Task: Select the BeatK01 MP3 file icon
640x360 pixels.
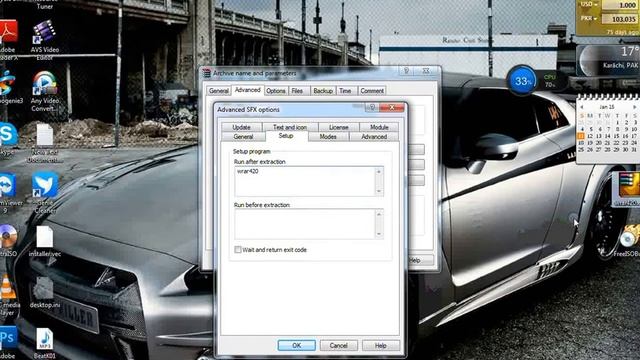Action: [x=44, y=344]
